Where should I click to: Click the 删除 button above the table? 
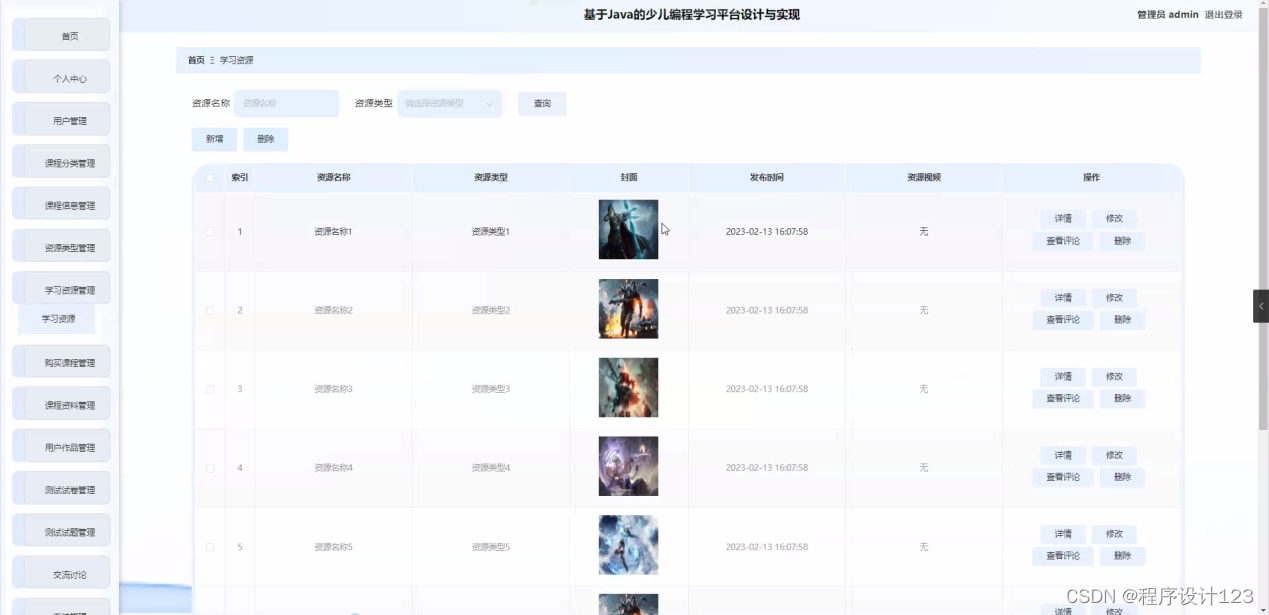265,139
